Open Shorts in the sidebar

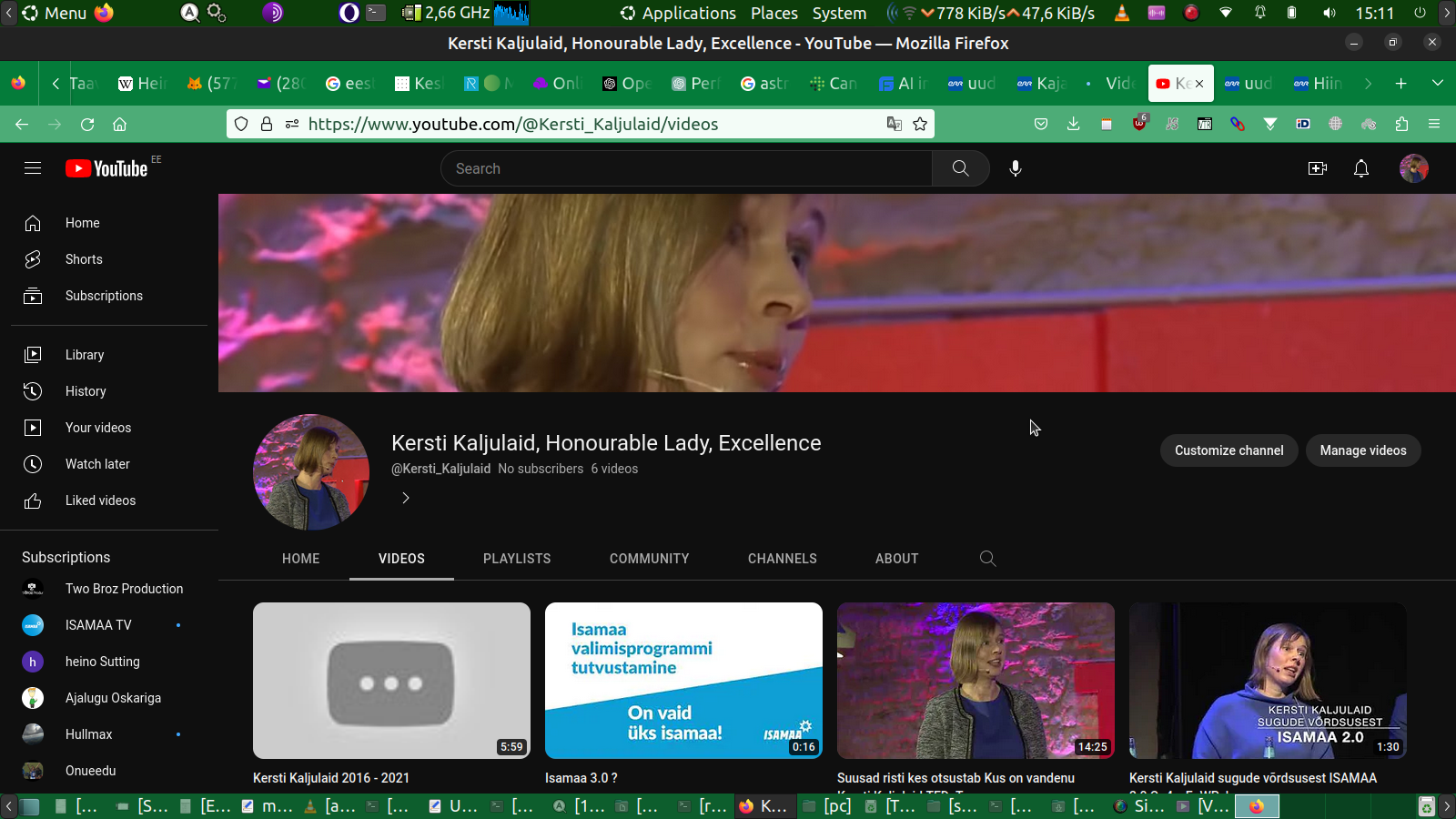(84, 259)
